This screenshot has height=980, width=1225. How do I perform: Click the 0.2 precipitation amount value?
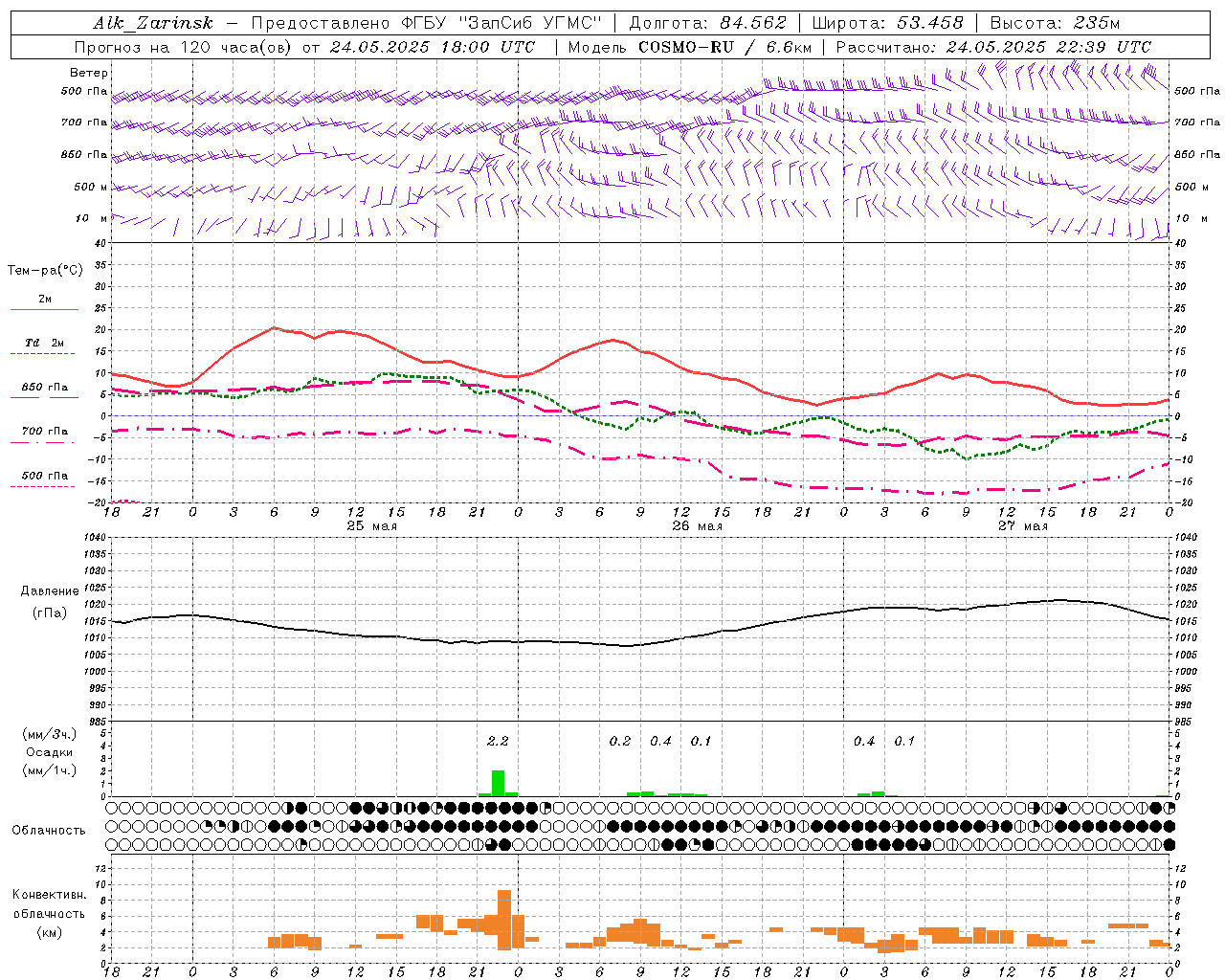[x=620, y=741]
